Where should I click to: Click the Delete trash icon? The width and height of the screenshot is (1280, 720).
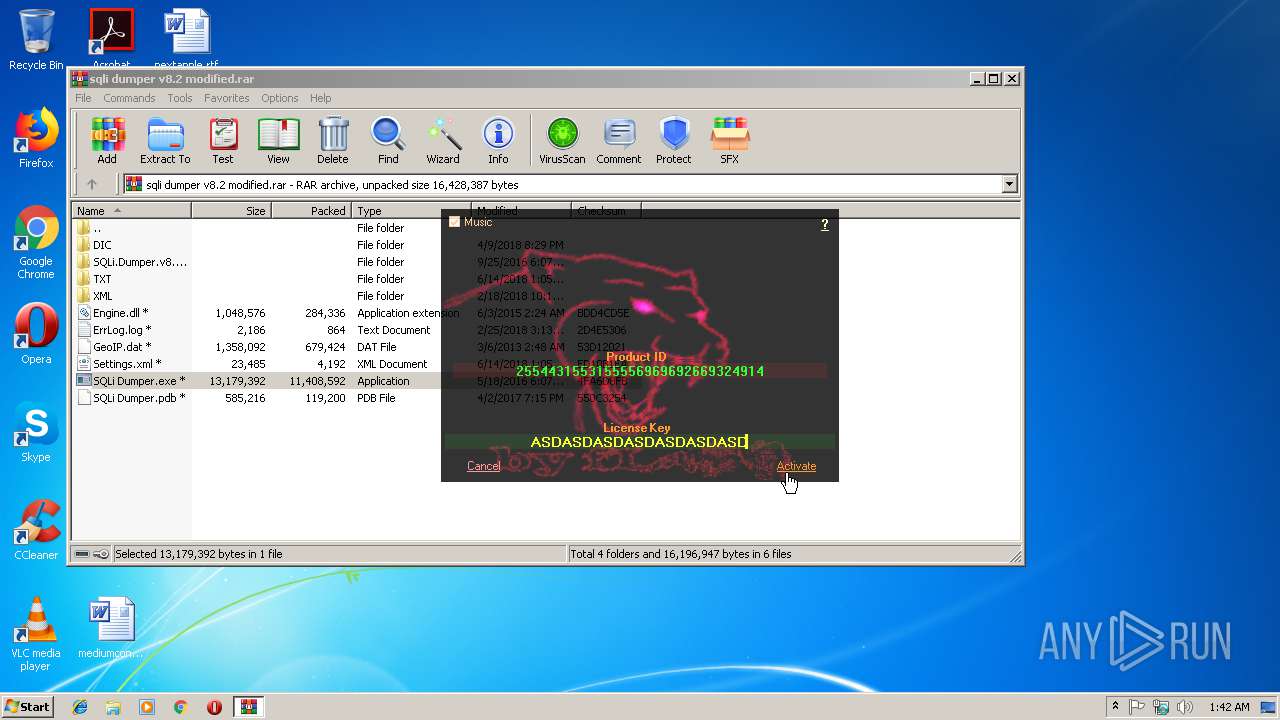pos(333,141)
